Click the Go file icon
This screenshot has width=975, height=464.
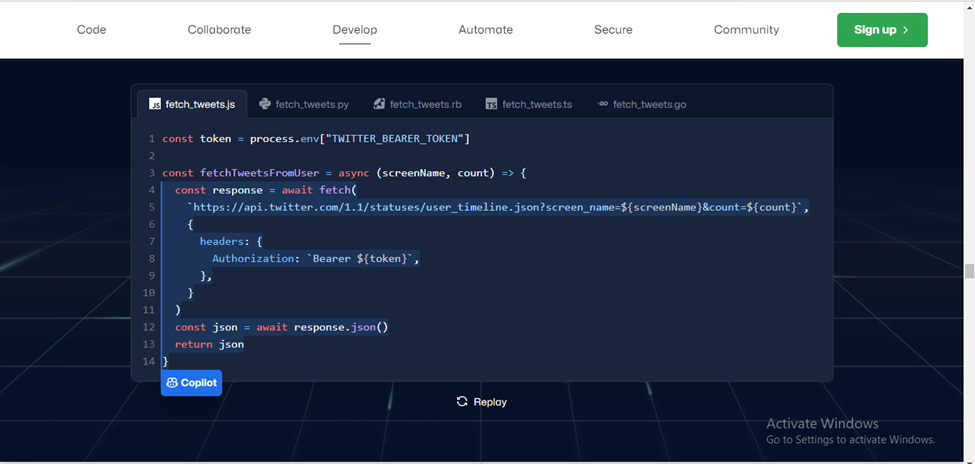tap(602, 104)
